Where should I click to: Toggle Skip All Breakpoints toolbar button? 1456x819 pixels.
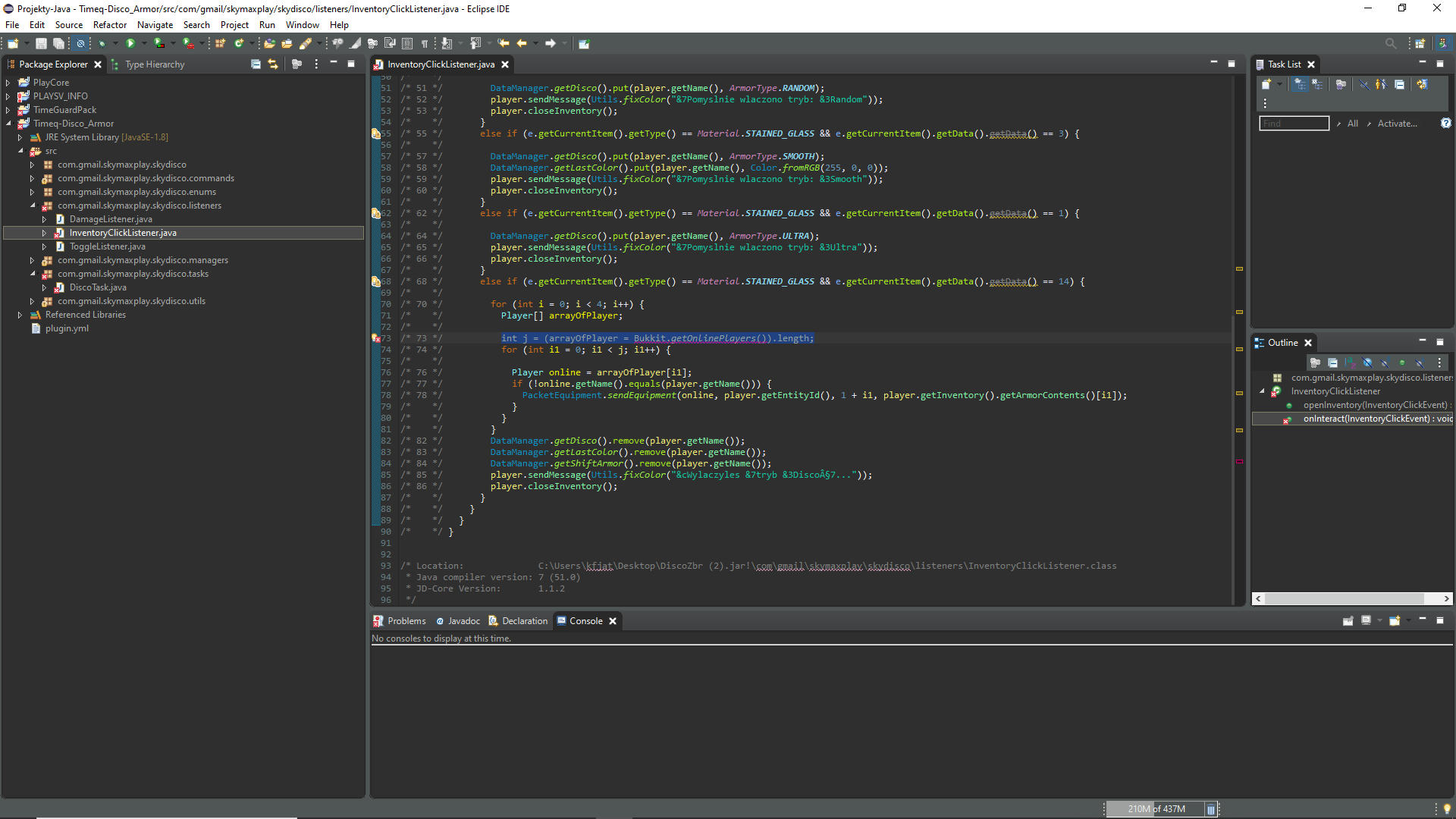80,44
